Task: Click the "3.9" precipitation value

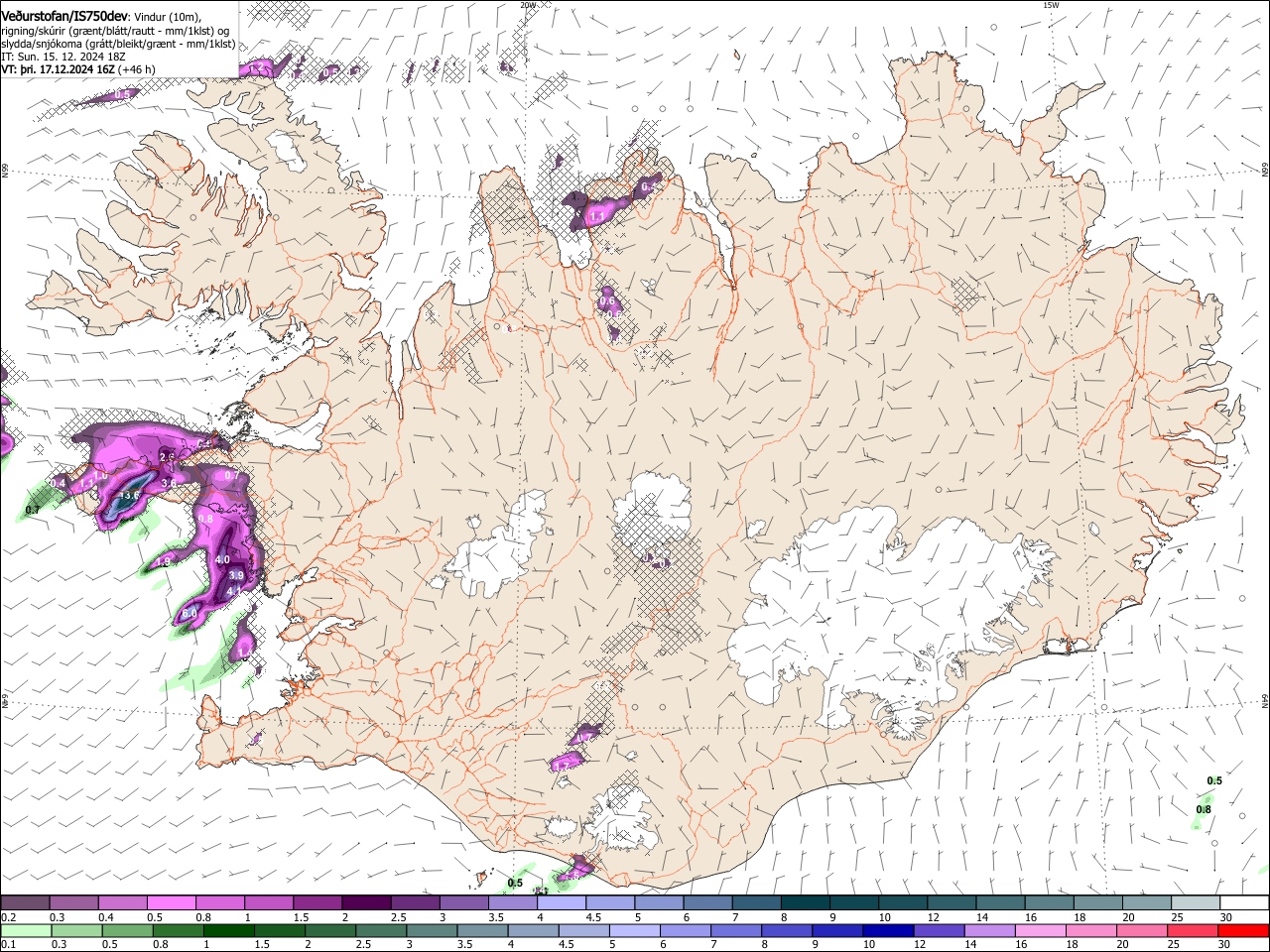Action: pos(236,575)
